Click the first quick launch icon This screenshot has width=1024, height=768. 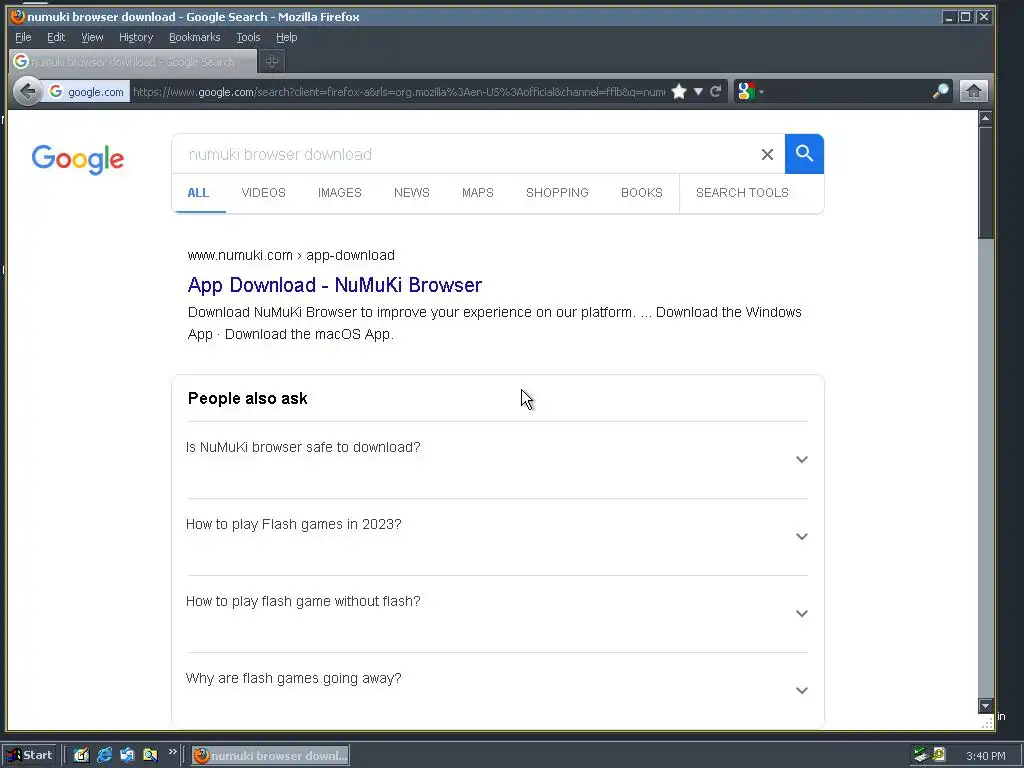point(81,756)
